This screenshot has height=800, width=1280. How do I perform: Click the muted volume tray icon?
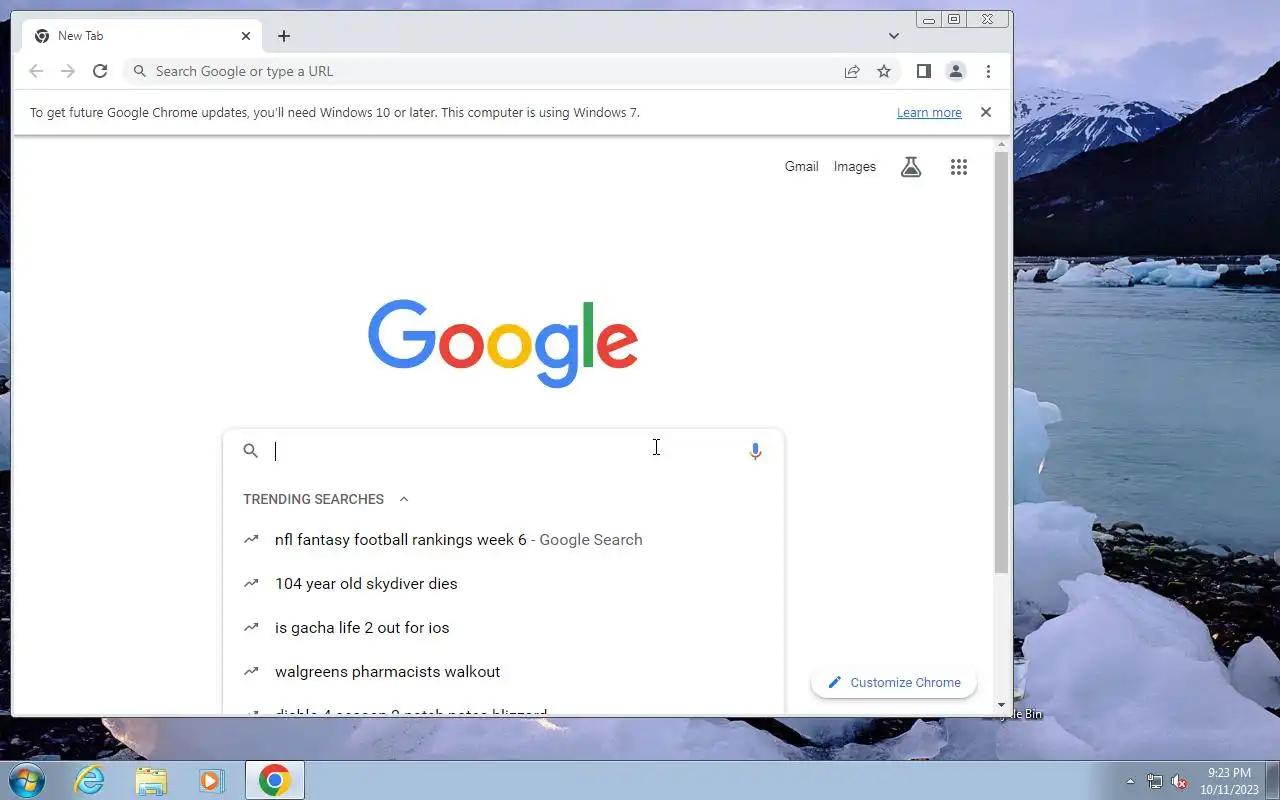coord(1180,781)
